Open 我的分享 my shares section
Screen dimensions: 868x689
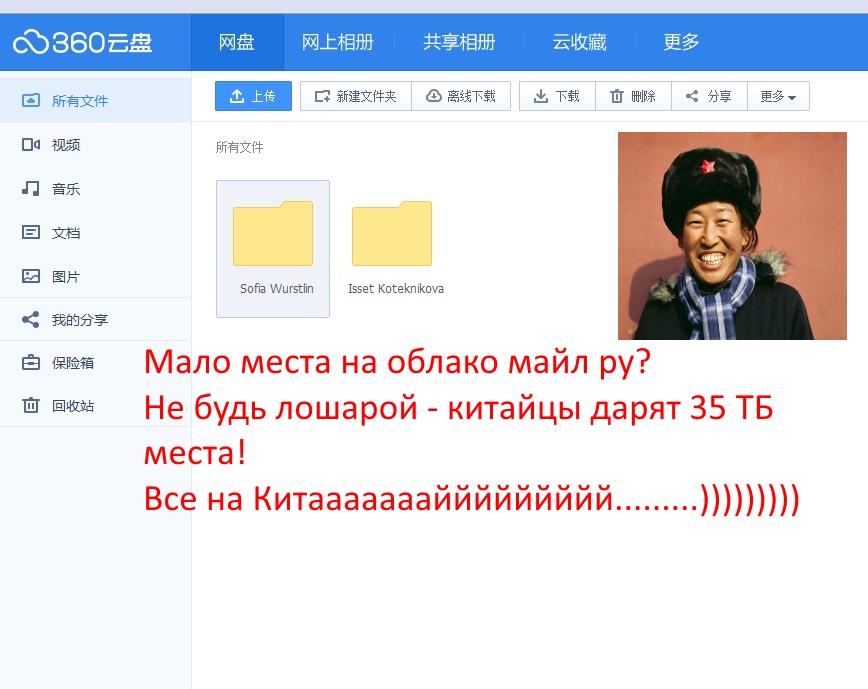coord(78,321)
